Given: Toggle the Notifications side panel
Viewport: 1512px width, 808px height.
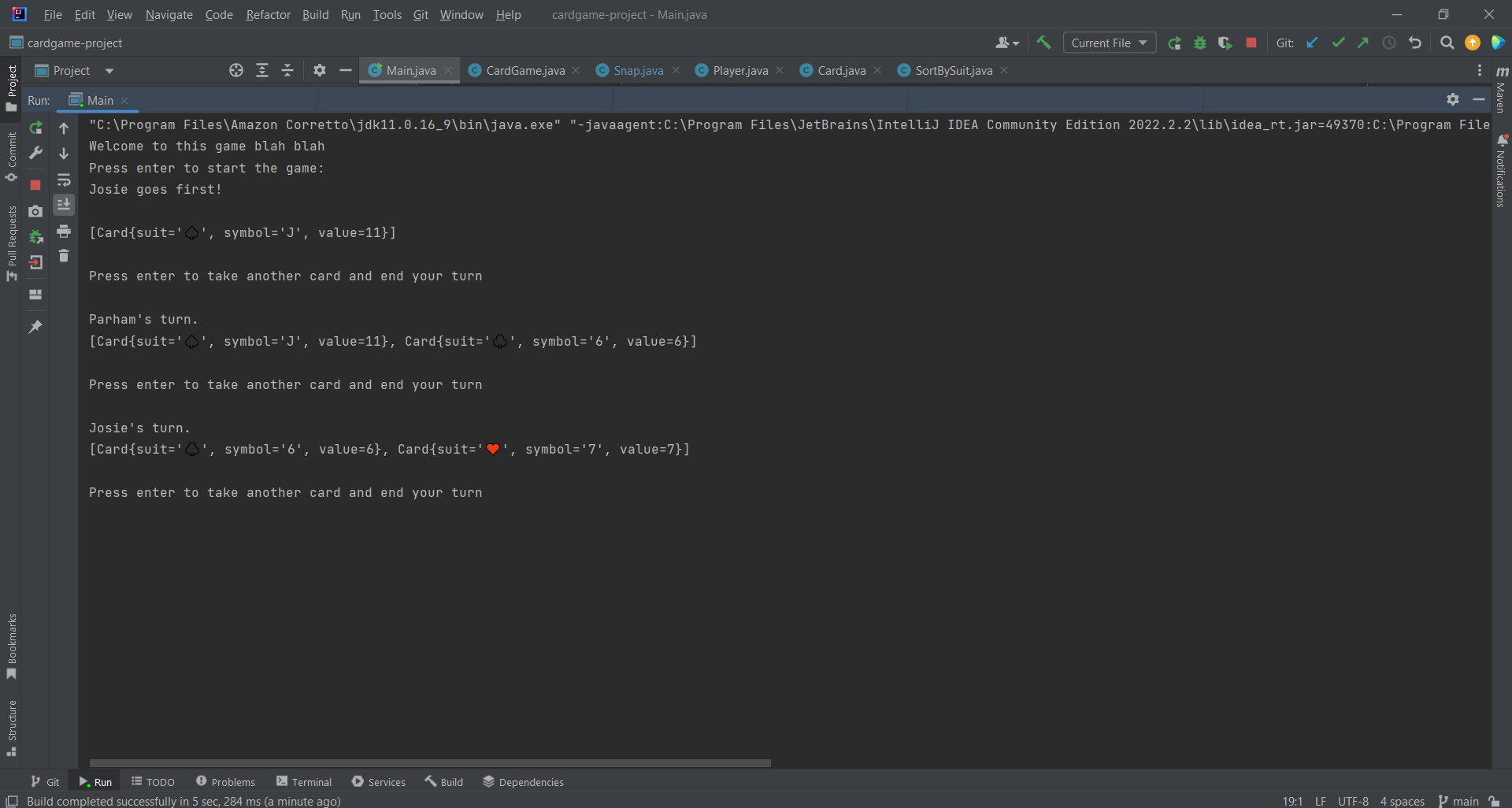Looking at the screenshot, I should point(1501,170).
